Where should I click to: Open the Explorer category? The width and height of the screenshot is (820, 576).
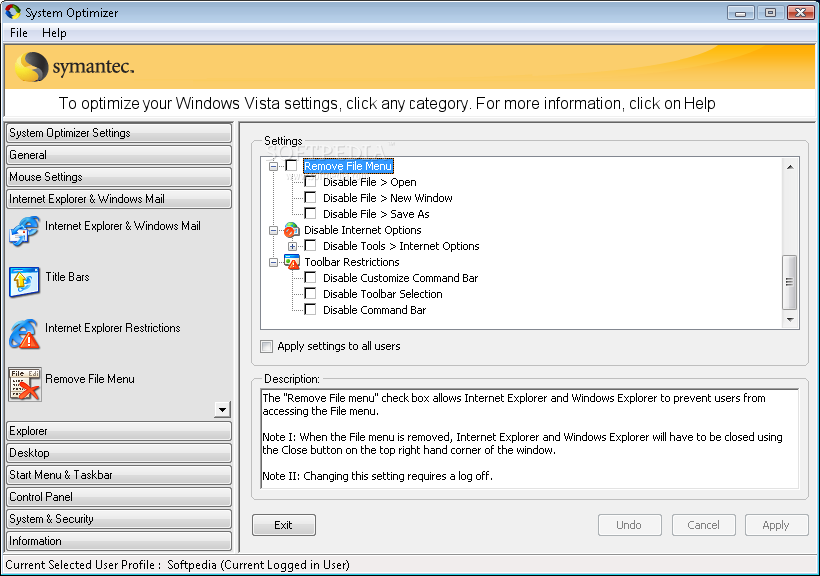119,431
